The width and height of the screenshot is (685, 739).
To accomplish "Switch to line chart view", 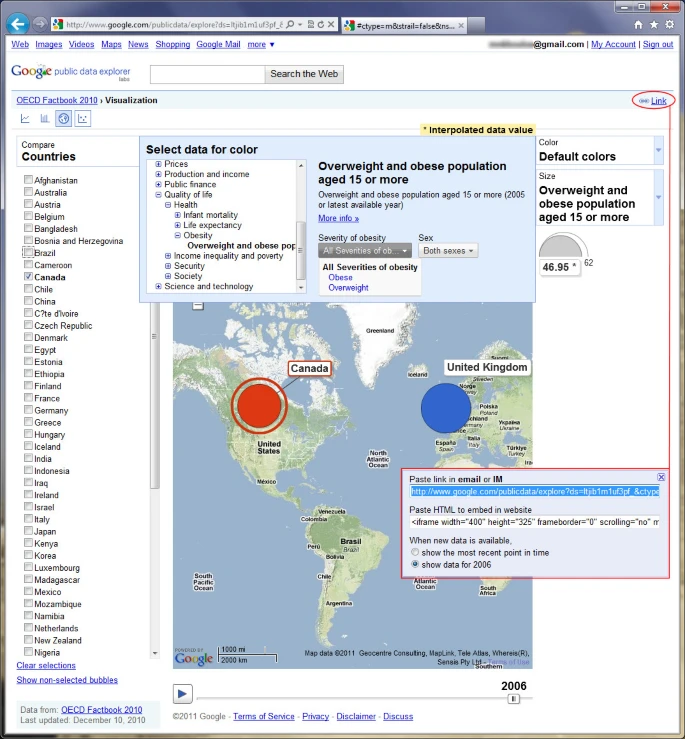I will (x=25, y=119).
